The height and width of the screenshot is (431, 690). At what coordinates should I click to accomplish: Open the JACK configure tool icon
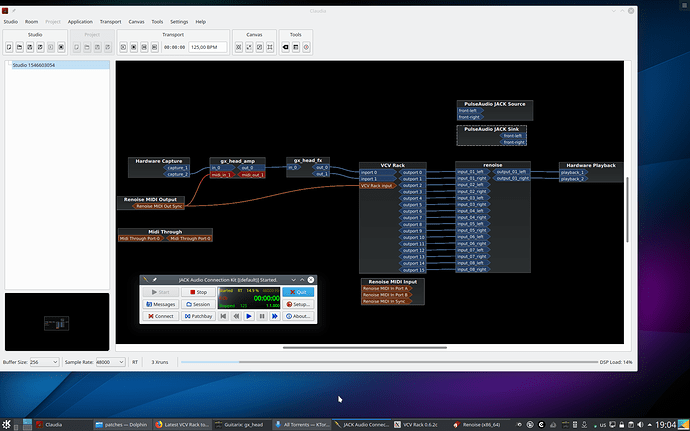(x=296, y=47)
